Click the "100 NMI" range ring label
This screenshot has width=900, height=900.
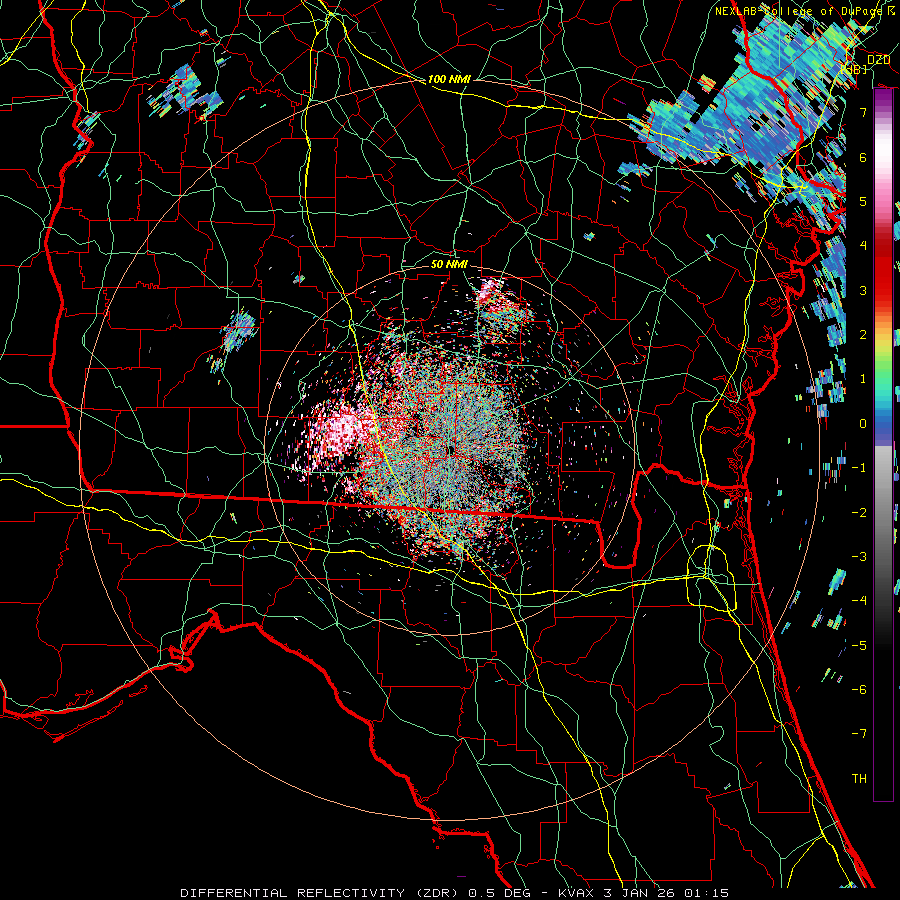tap(449, 79)
